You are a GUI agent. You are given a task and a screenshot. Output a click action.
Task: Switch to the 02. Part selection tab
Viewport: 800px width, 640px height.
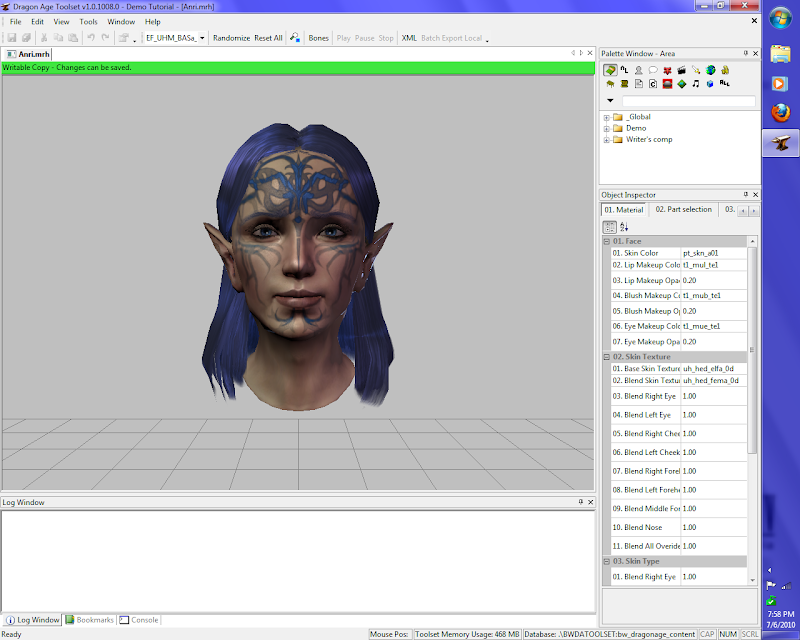[683, 209]
